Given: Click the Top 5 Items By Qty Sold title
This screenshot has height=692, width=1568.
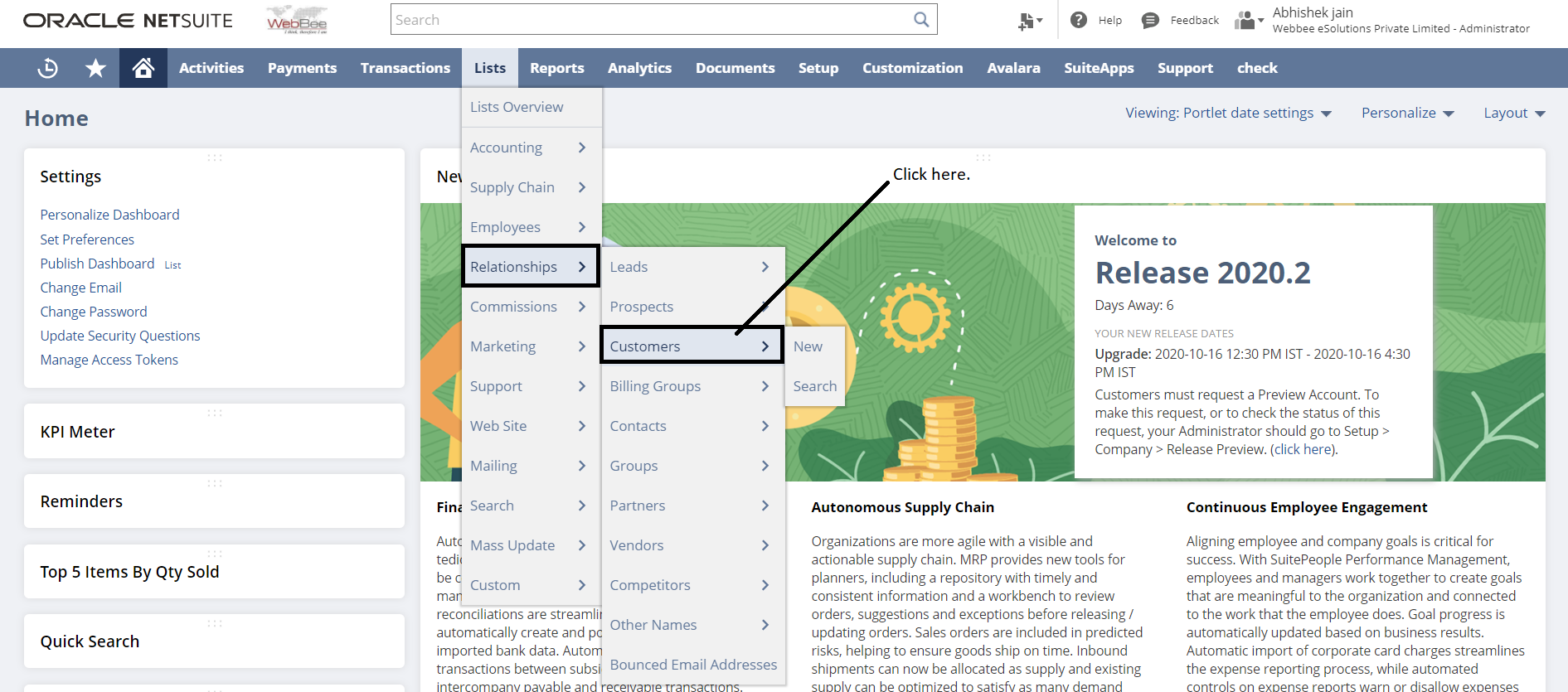Looking at the screenshot, I should 129,572.
